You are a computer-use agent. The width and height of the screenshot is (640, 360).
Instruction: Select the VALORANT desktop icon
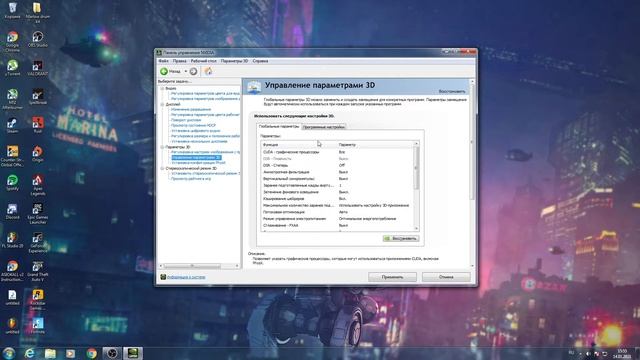click(38, 68)
